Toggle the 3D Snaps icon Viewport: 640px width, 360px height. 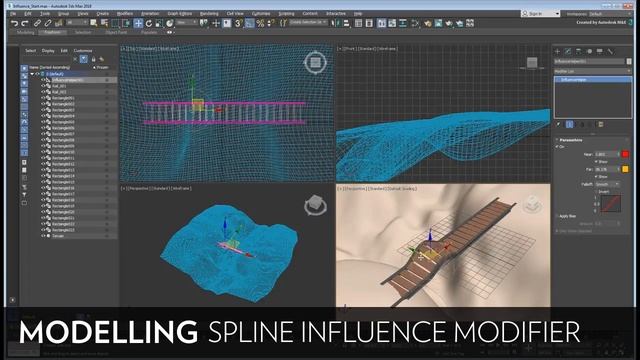[x=238, y=23]
